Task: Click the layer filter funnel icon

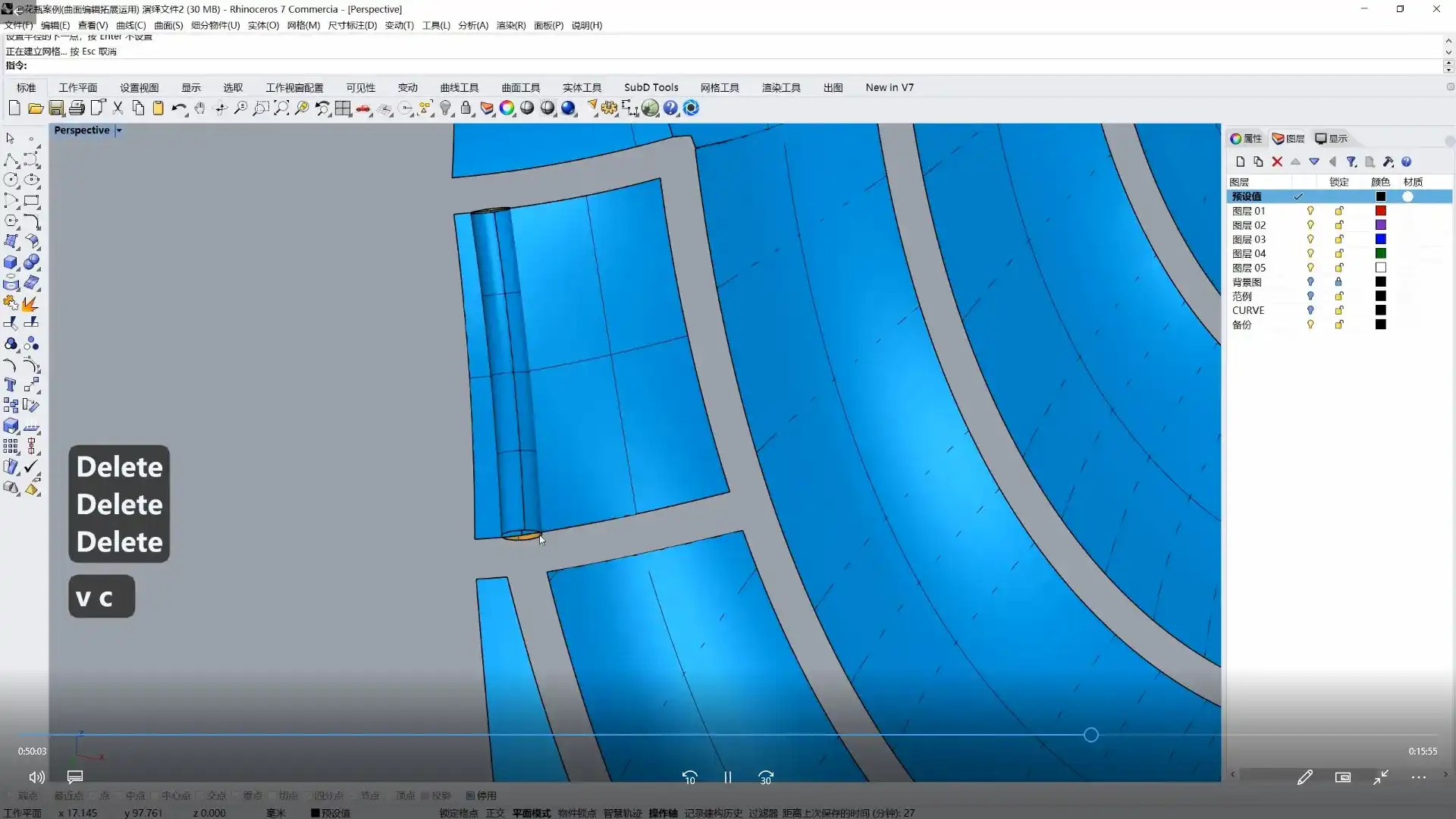Action: pos(1351,162)
